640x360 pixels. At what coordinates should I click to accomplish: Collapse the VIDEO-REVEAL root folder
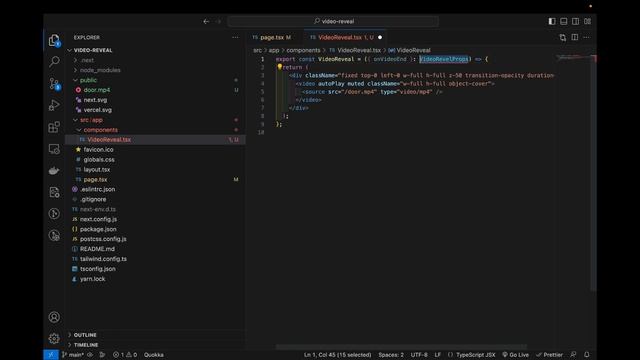pyautogui.click(x=93, y=50)
